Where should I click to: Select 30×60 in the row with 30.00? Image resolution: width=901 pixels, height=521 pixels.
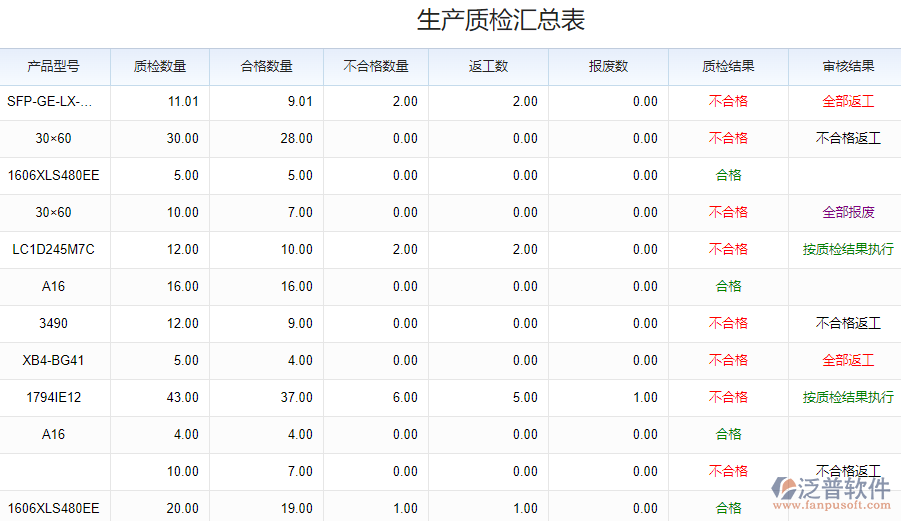click(x=53, y=138)
